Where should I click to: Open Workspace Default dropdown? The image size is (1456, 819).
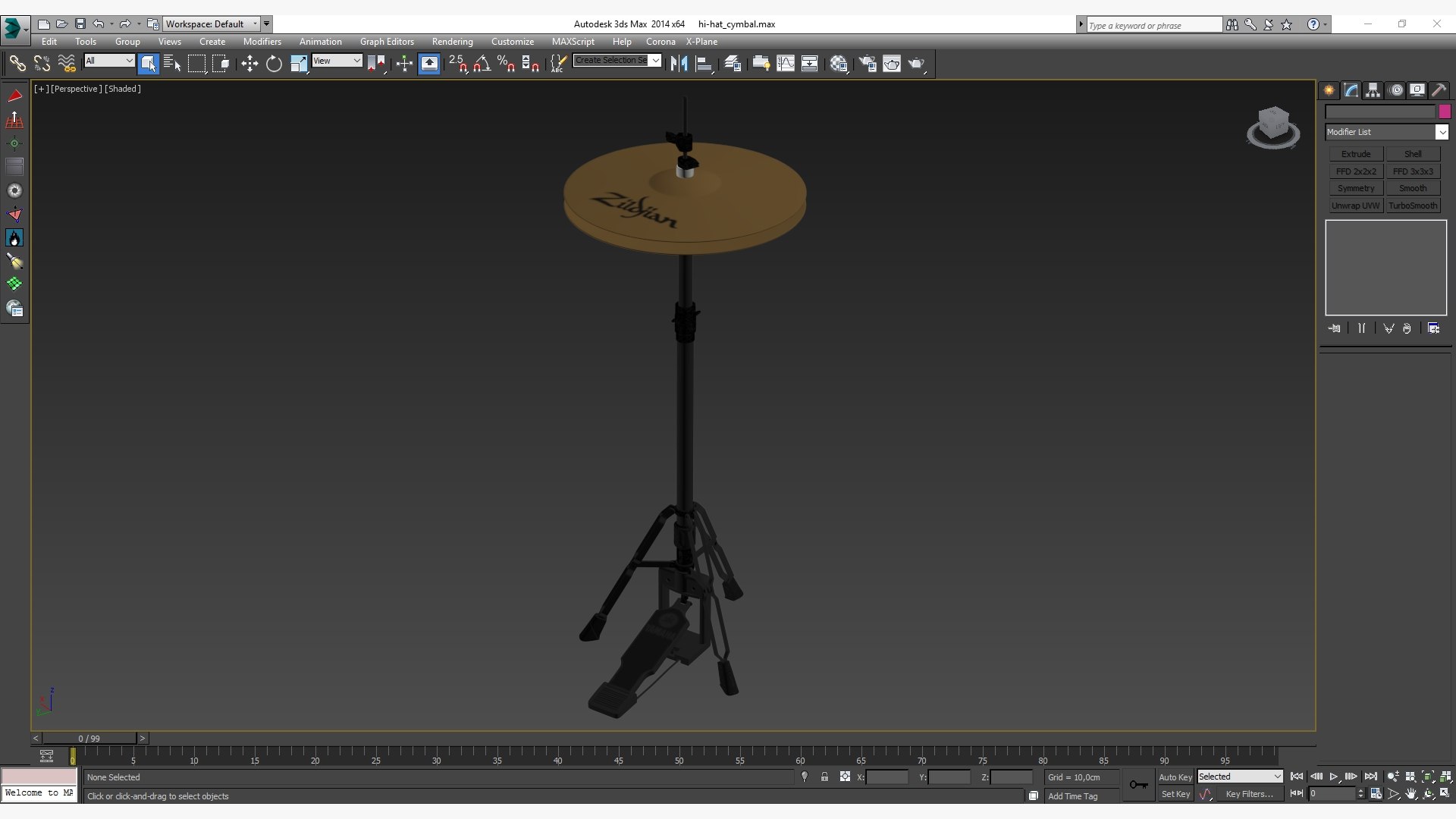pyautogui.click(x=212, y=24)
